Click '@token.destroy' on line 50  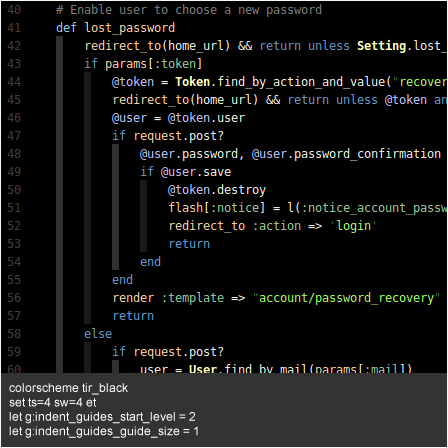217,190
